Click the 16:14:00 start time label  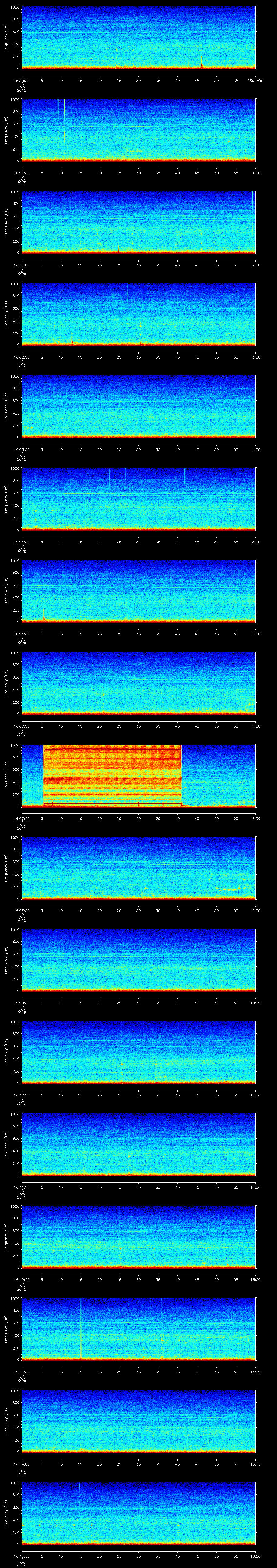[21, 1464]
